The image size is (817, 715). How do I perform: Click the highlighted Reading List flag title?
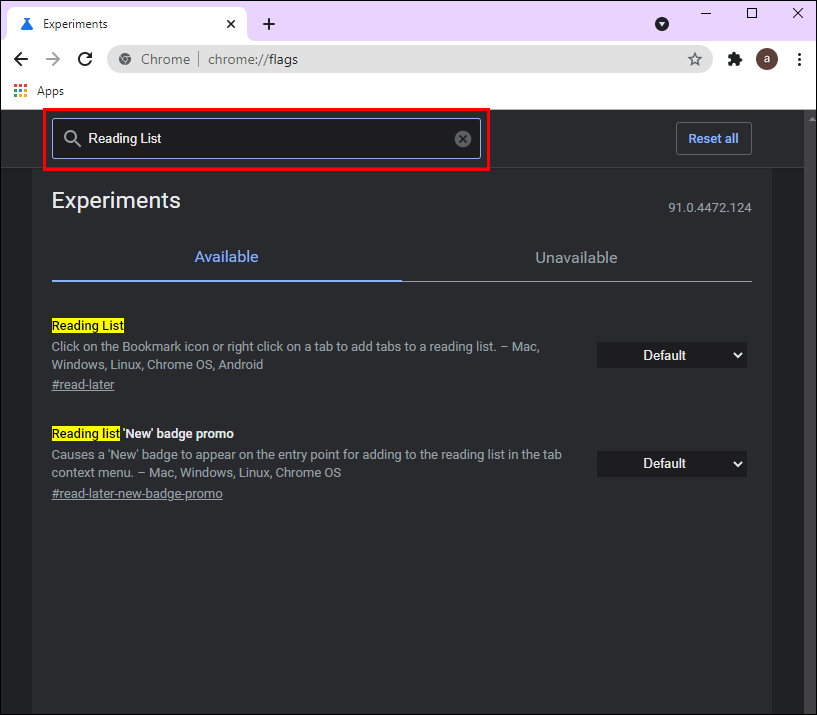point(88,326)
